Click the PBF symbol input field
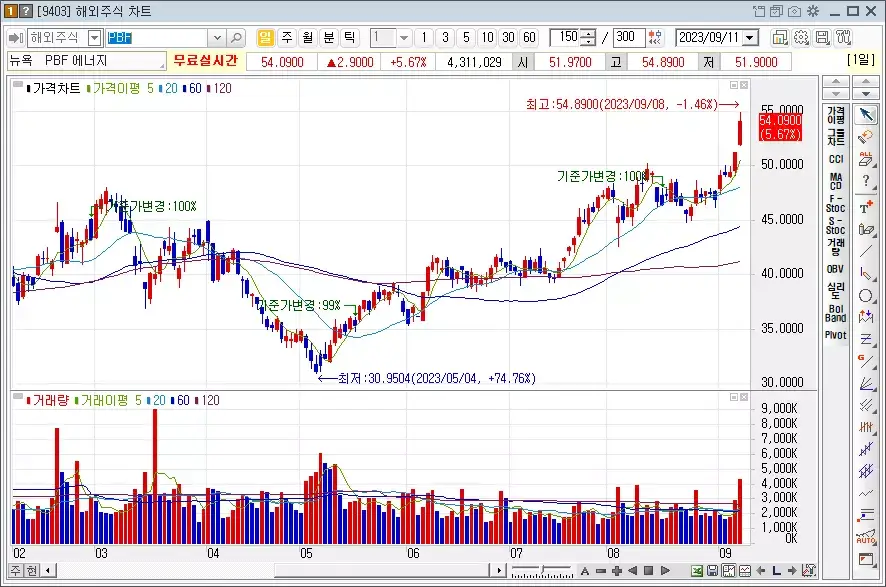This screenshot has height=587, width=886. coord(157,38)
